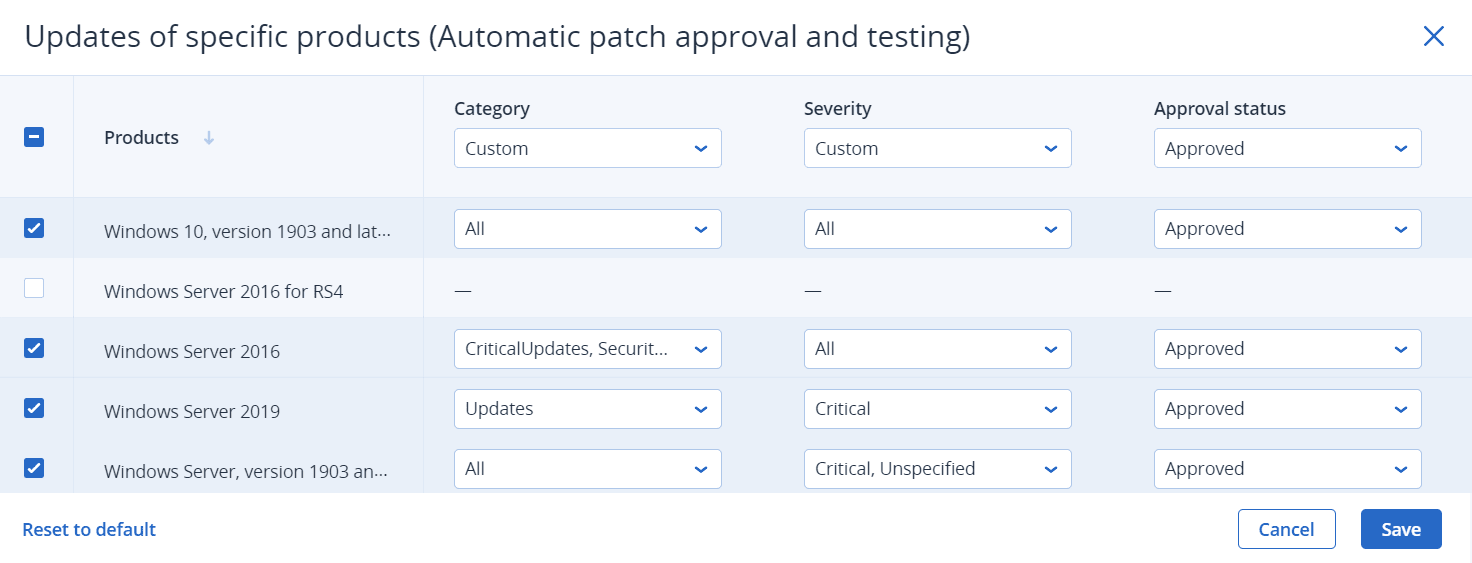1472x563 pixels.
Task: Sort by the Products column header
Action: [142, 138]
